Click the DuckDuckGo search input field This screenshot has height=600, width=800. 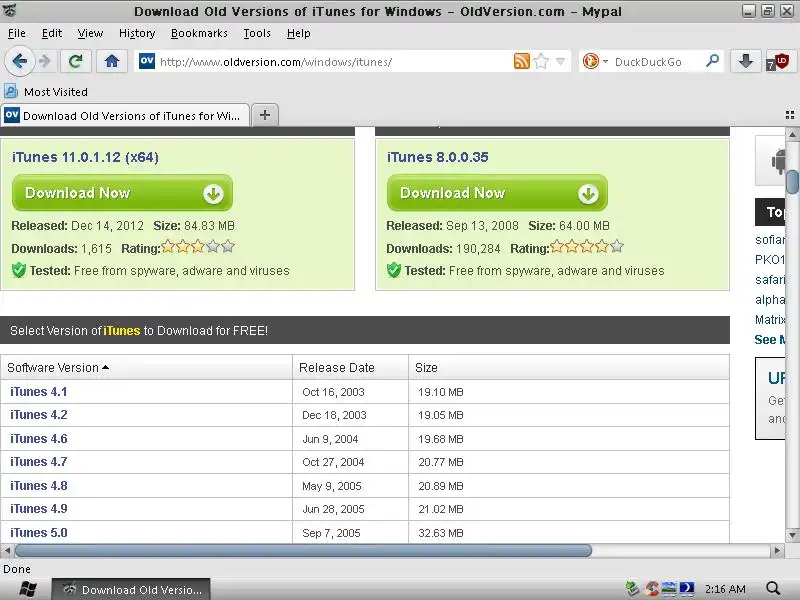pyautogui.click(x=657, y=62)
